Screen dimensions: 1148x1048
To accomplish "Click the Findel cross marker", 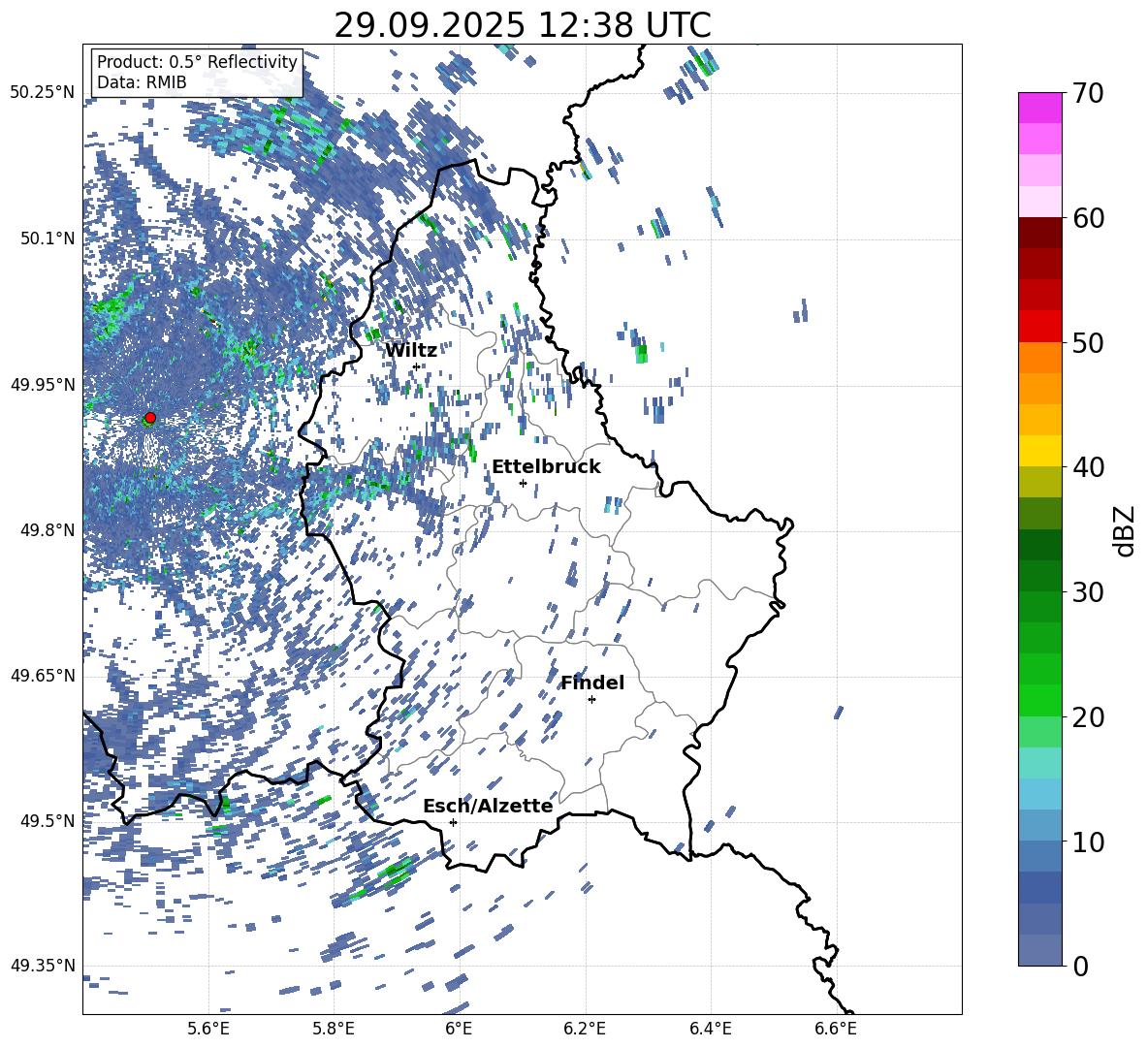I will point(591,700).
